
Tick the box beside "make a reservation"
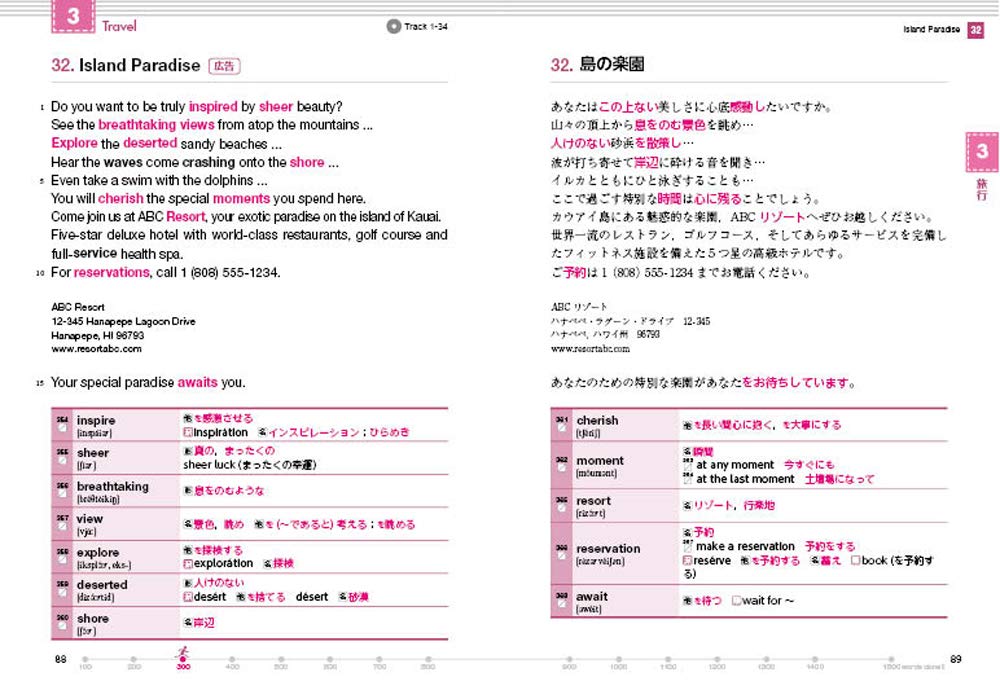[688, 547]
